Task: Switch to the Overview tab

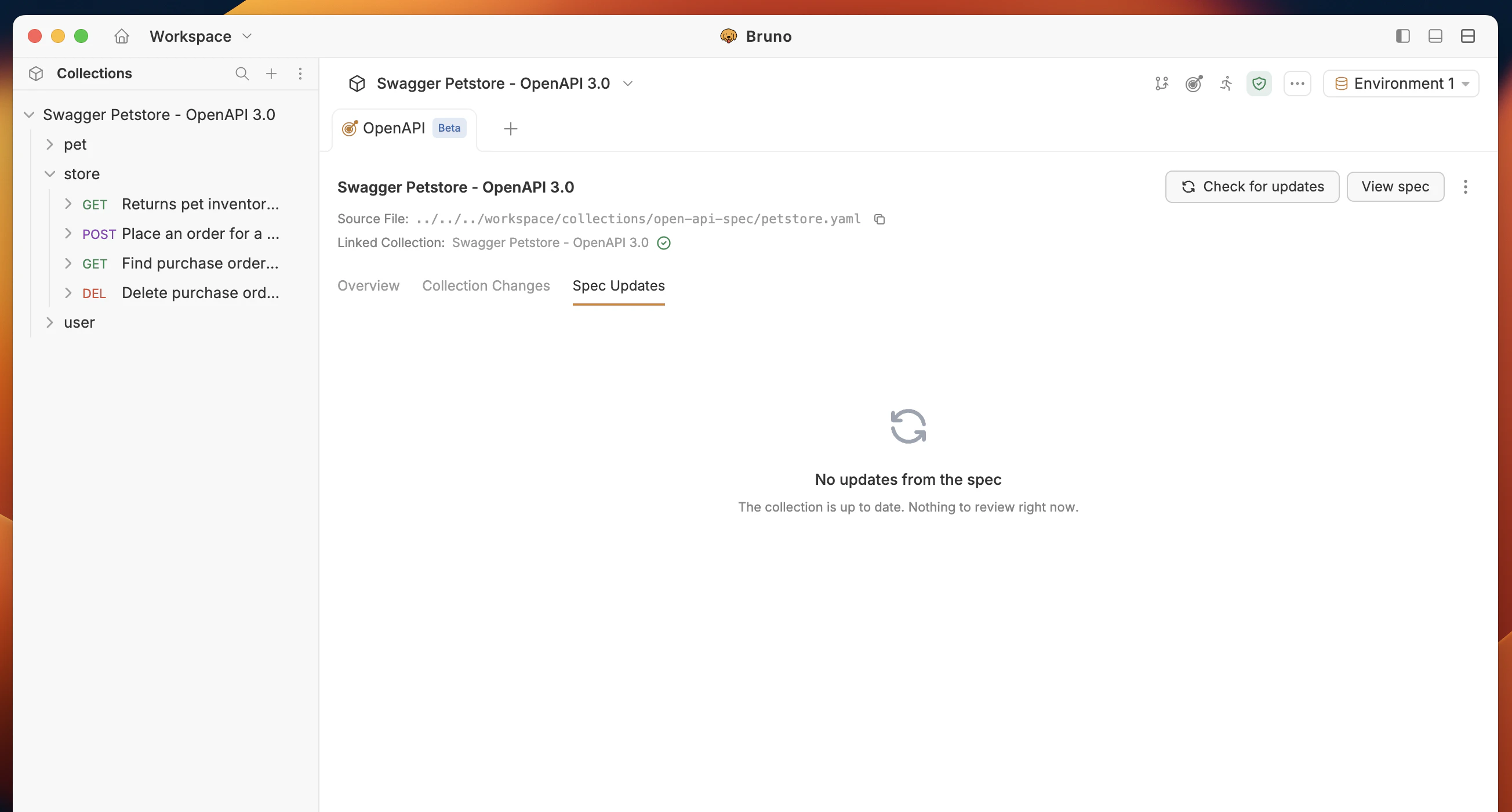Action: [368, 285]
